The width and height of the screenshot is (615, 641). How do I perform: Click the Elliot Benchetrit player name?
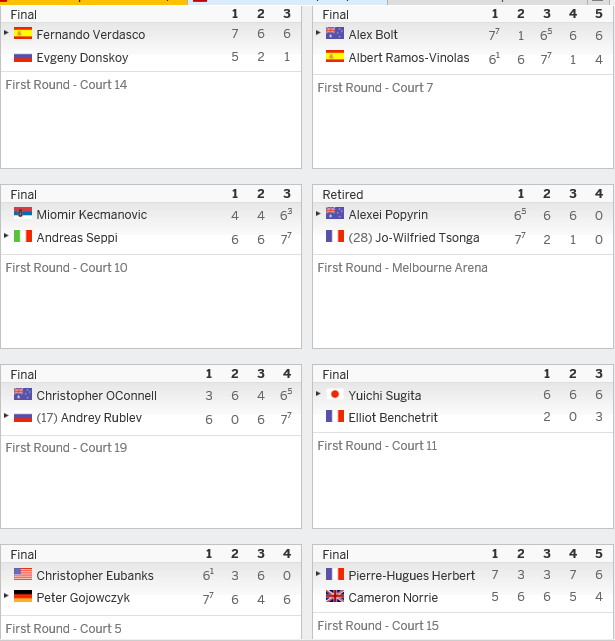coord(393,418)
